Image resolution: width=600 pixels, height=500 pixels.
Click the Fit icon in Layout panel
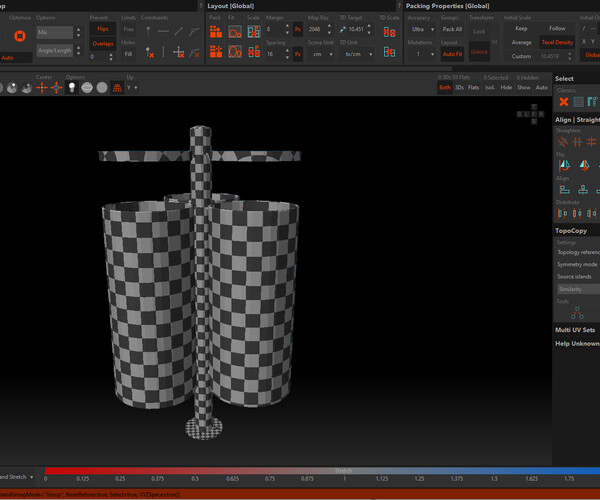pyautogui.click(x=235, y=32)
